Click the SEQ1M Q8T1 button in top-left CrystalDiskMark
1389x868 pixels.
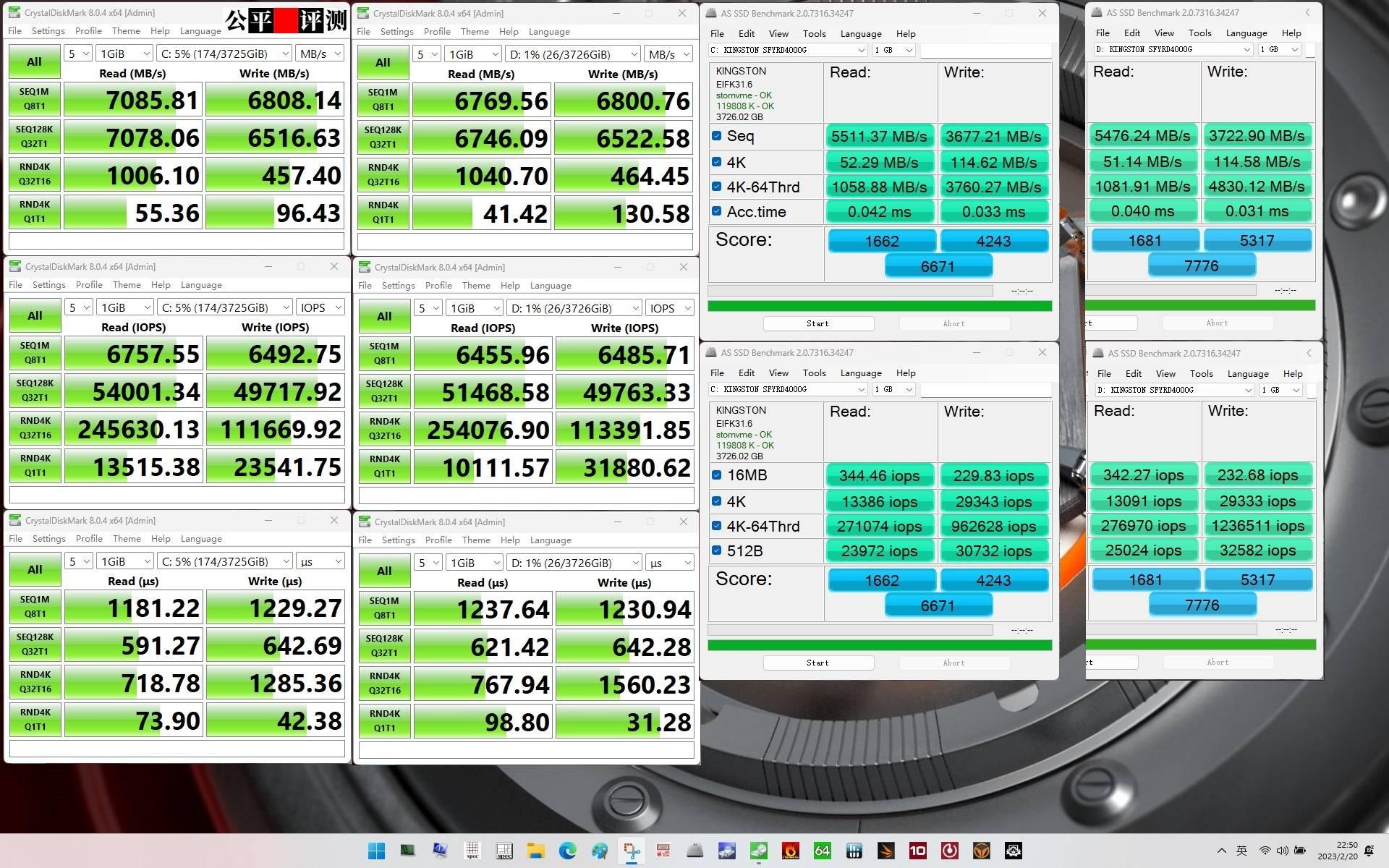click(x=35, y=99)
